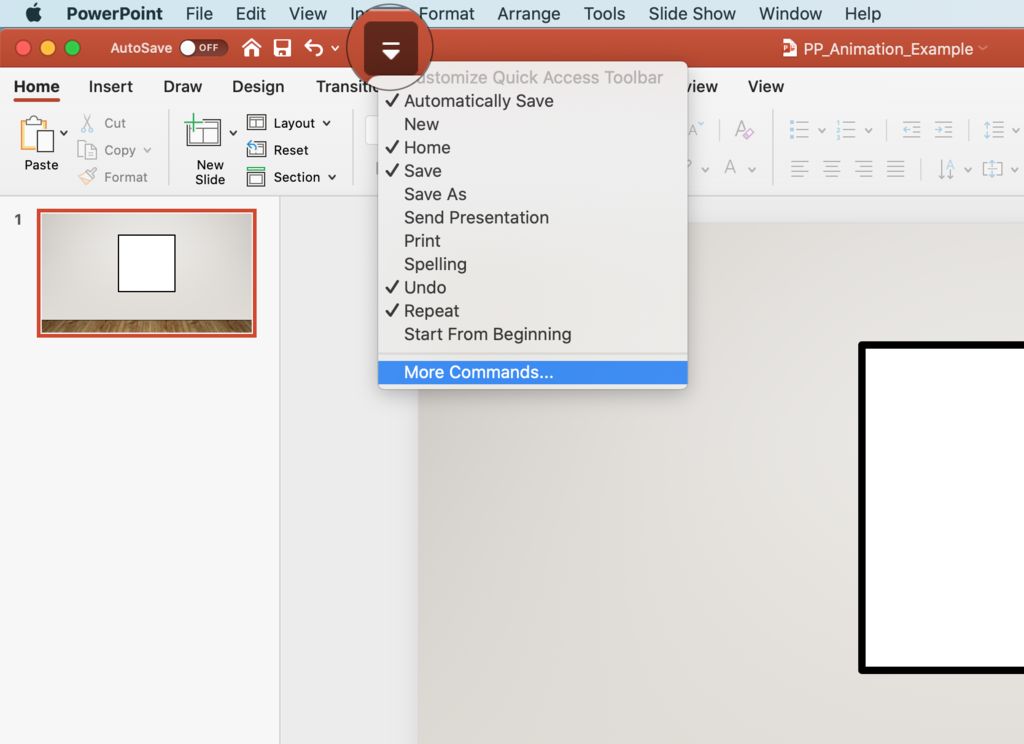Click the Clear Formatting icon
The image size is (1024, 744).
tap(744, 129)
